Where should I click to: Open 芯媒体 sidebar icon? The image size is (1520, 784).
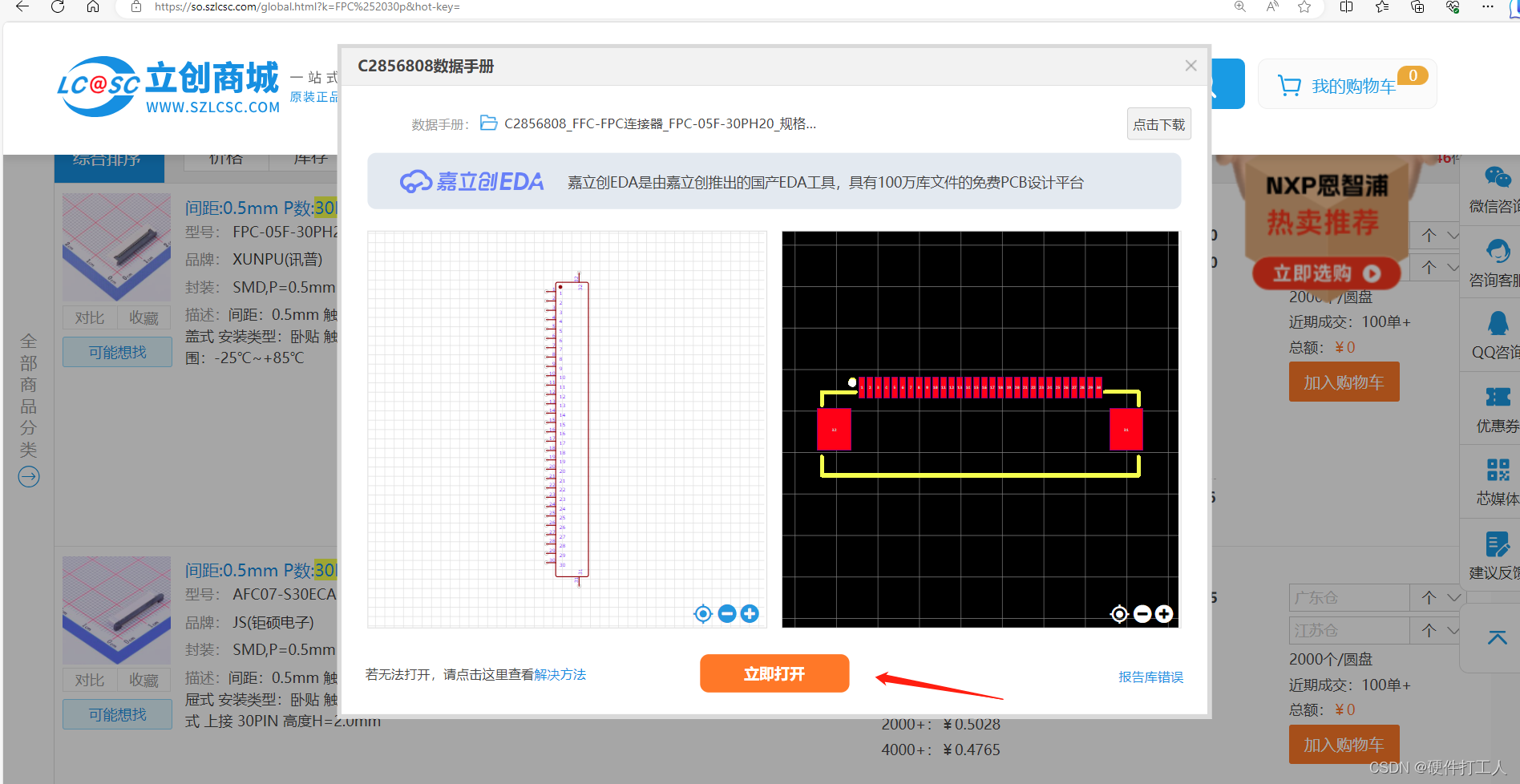pos(1497,482)
